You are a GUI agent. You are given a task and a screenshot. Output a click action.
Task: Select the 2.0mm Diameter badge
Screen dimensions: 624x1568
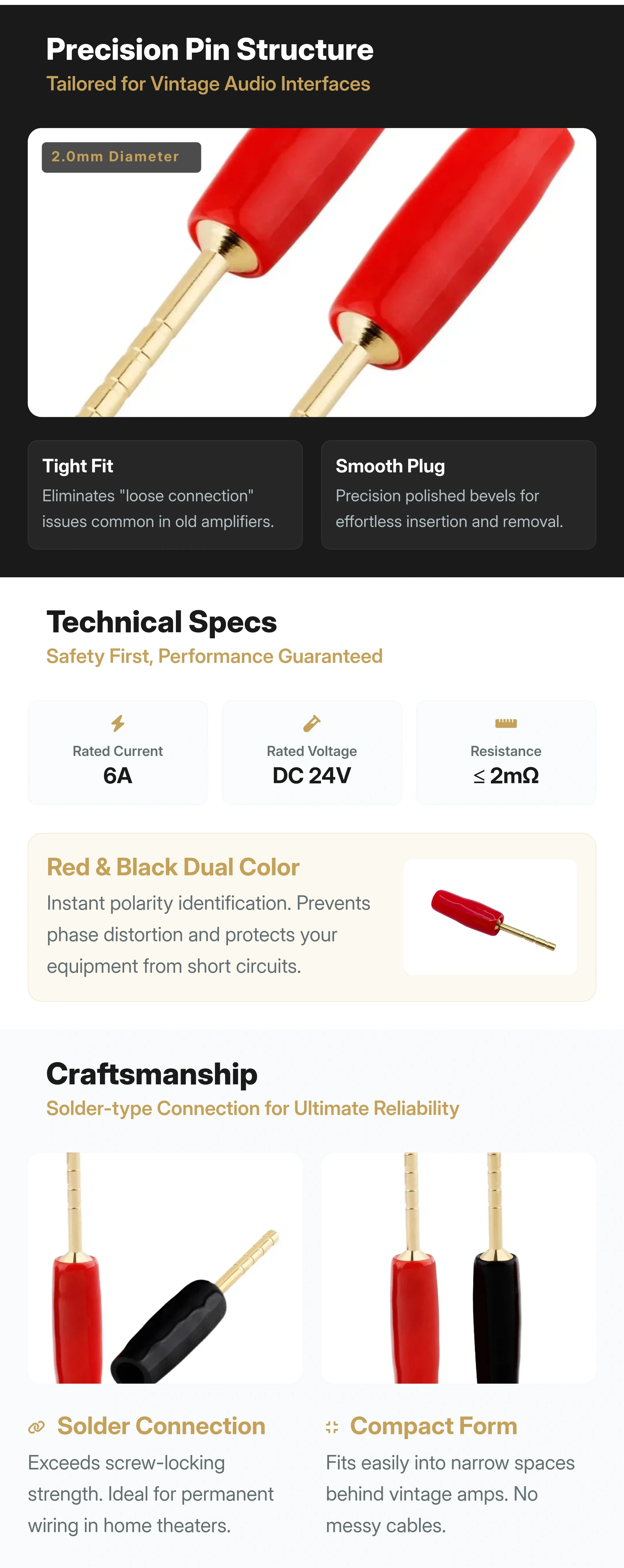coord(121,157)
